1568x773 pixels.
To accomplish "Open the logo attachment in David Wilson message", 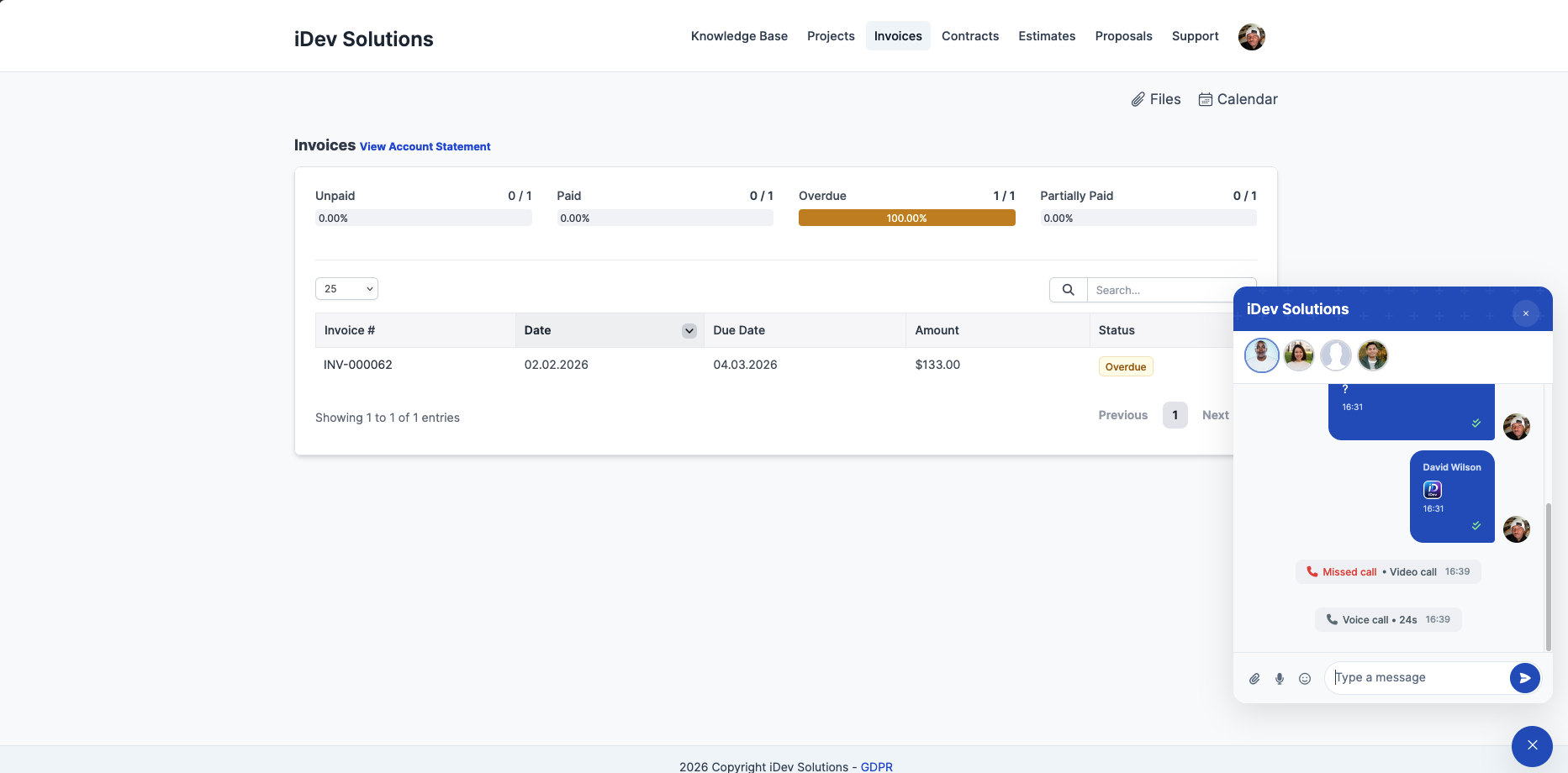I will coord(1433,490).
